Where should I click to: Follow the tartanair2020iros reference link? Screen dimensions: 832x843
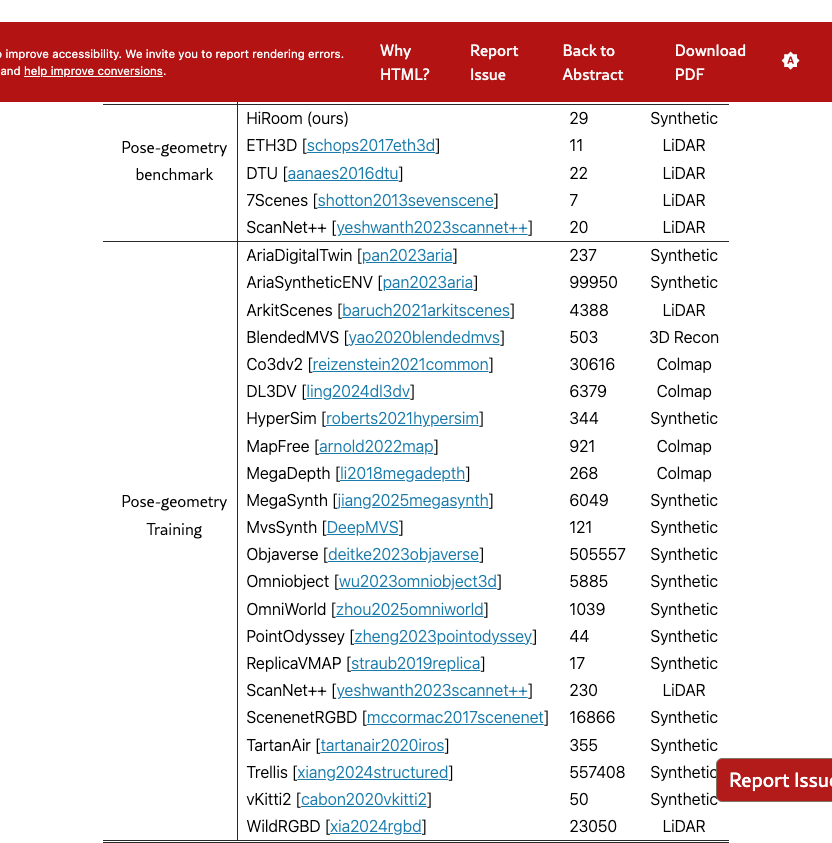pyautogui.click(x=382, y=746)
